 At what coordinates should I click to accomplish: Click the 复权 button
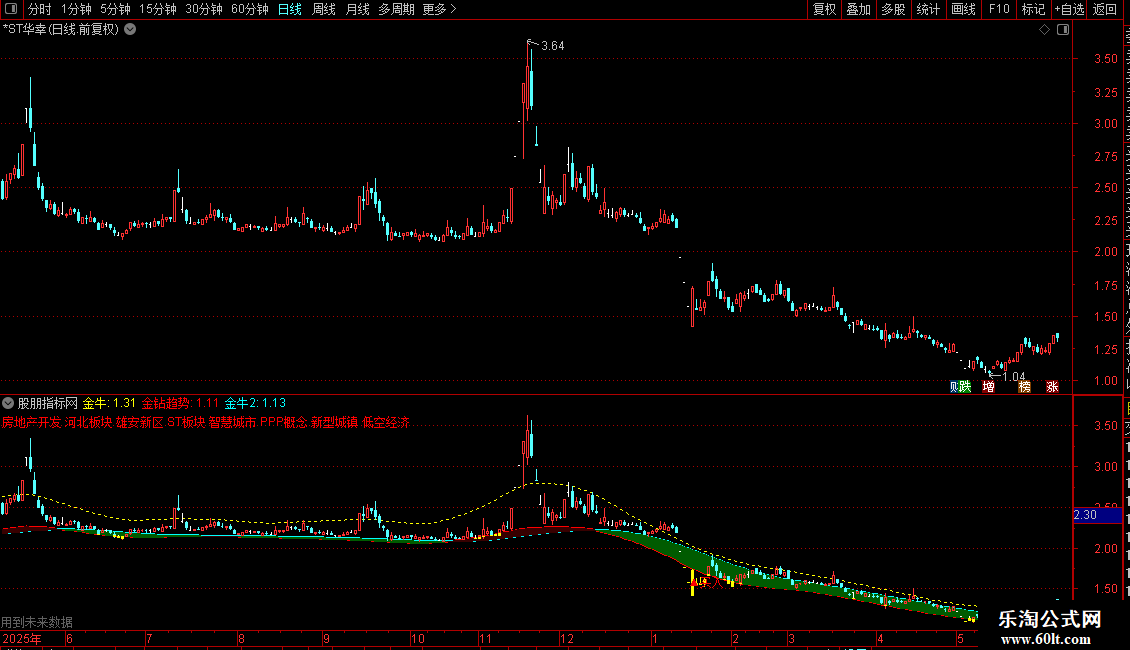point(824,9)
